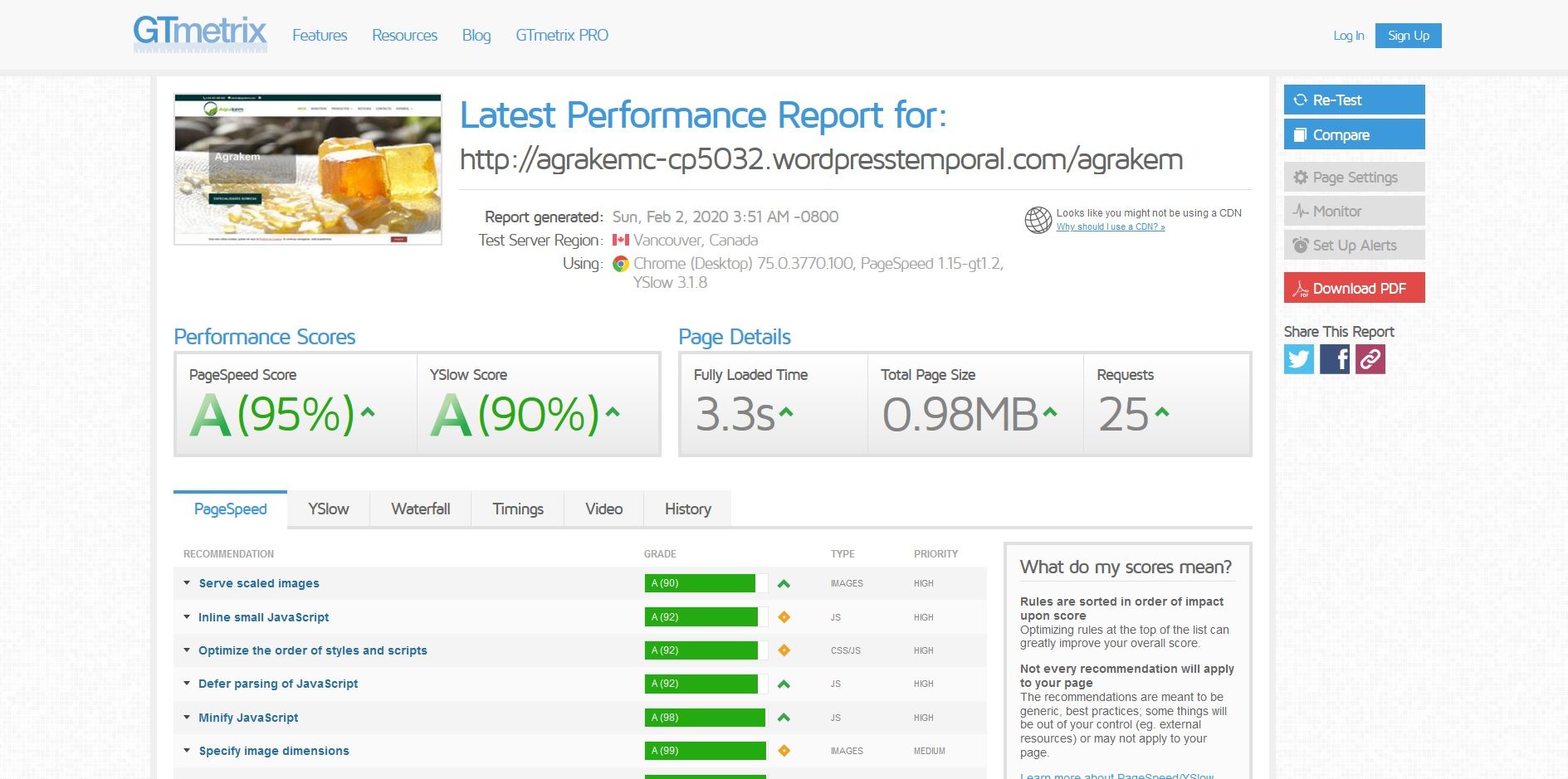Open the Timings tab
Screen dimensions: 1568x779
click(x=518, y=509)
